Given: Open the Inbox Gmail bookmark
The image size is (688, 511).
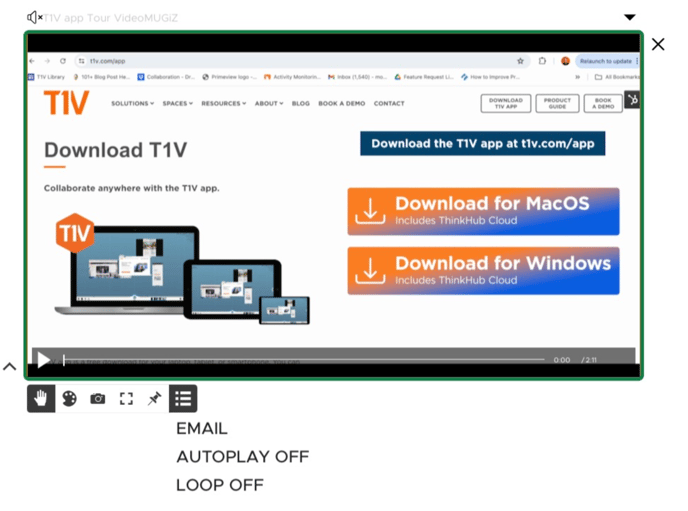Looking at the screenshot, I should 357,77.
